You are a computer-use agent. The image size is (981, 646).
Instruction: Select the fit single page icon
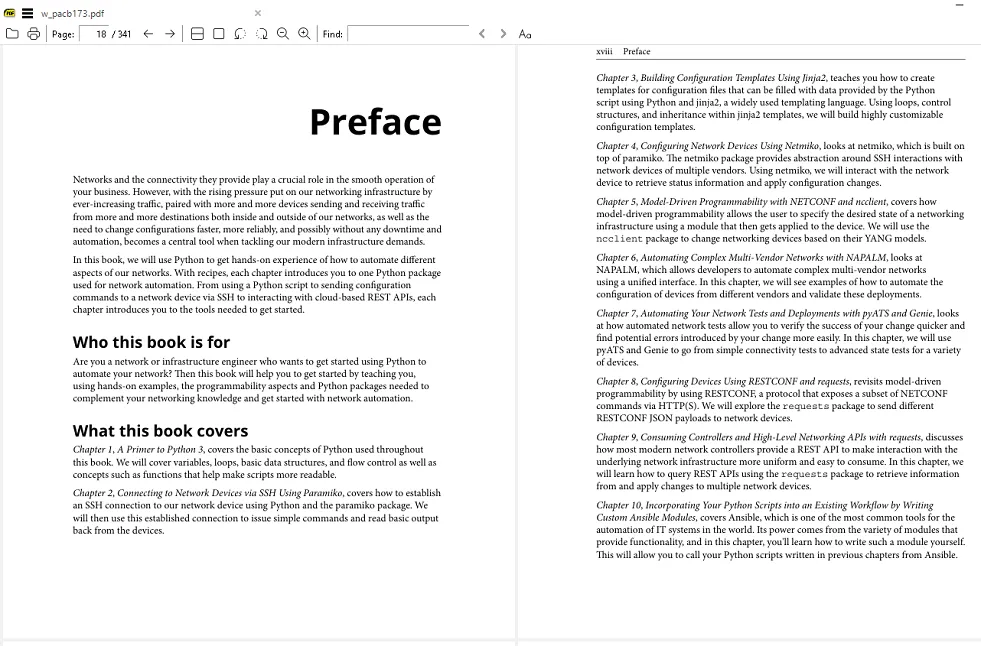(218, 34)
